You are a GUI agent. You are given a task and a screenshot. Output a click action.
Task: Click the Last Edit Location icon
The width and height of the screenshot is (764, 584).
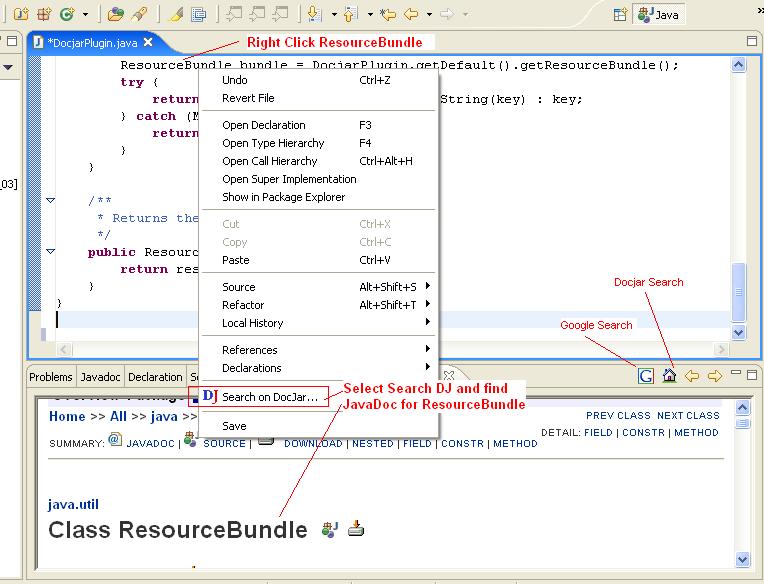388,14
